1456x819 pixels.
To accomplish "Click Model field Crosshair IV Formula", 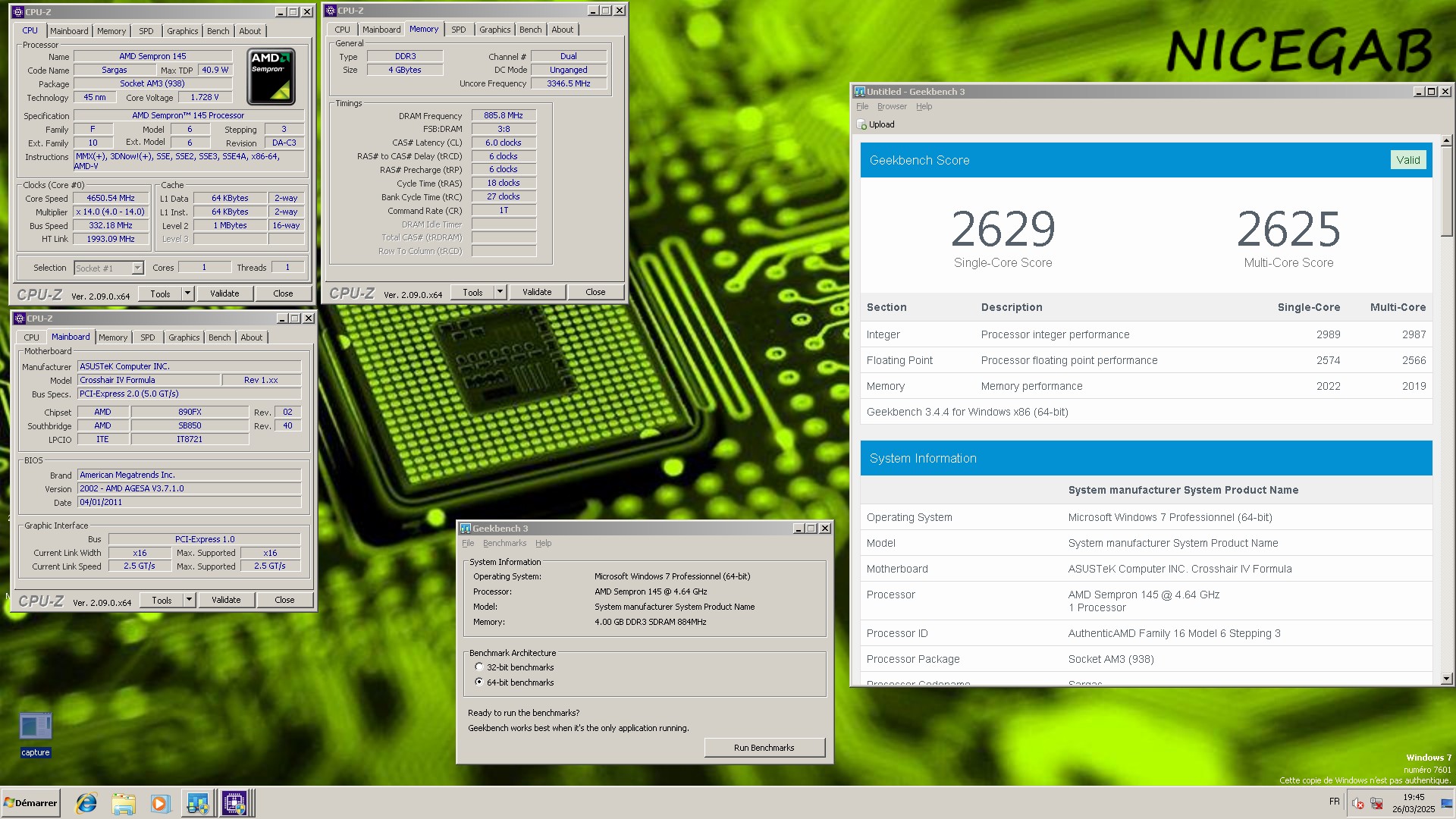I will pyautogui.click(x=149, y=381).
